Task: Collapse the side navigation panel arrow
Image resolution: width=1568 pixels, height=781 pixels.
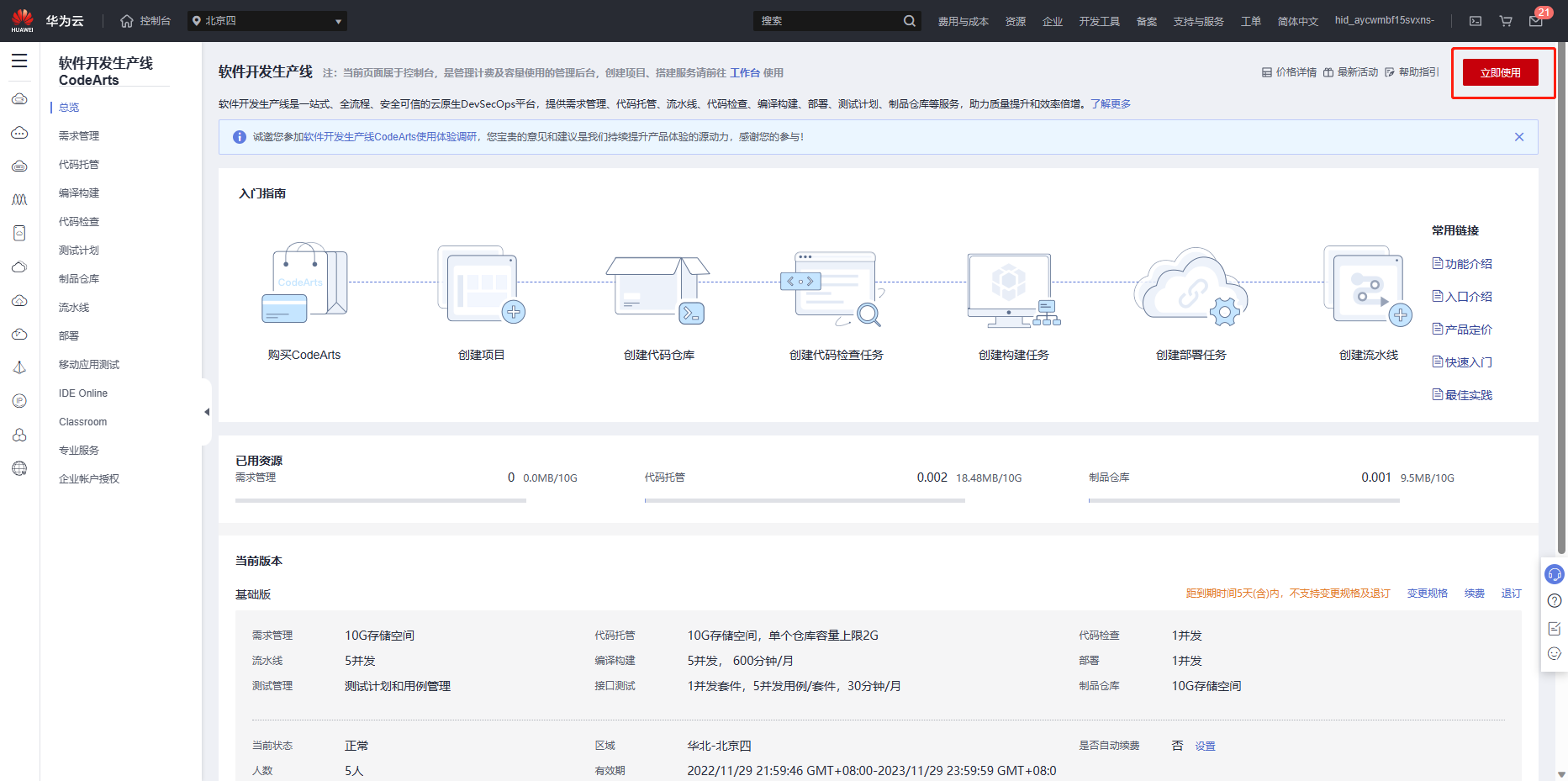Action: pyautogui.click(x=207, y=412)
